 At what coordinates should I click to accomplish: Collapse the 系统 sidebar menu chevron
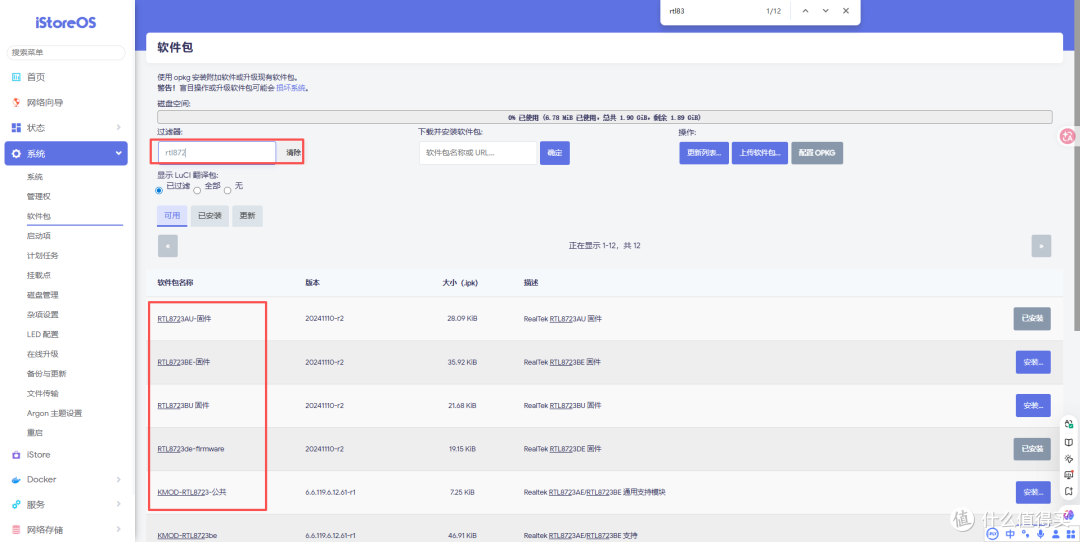[118, 154]
